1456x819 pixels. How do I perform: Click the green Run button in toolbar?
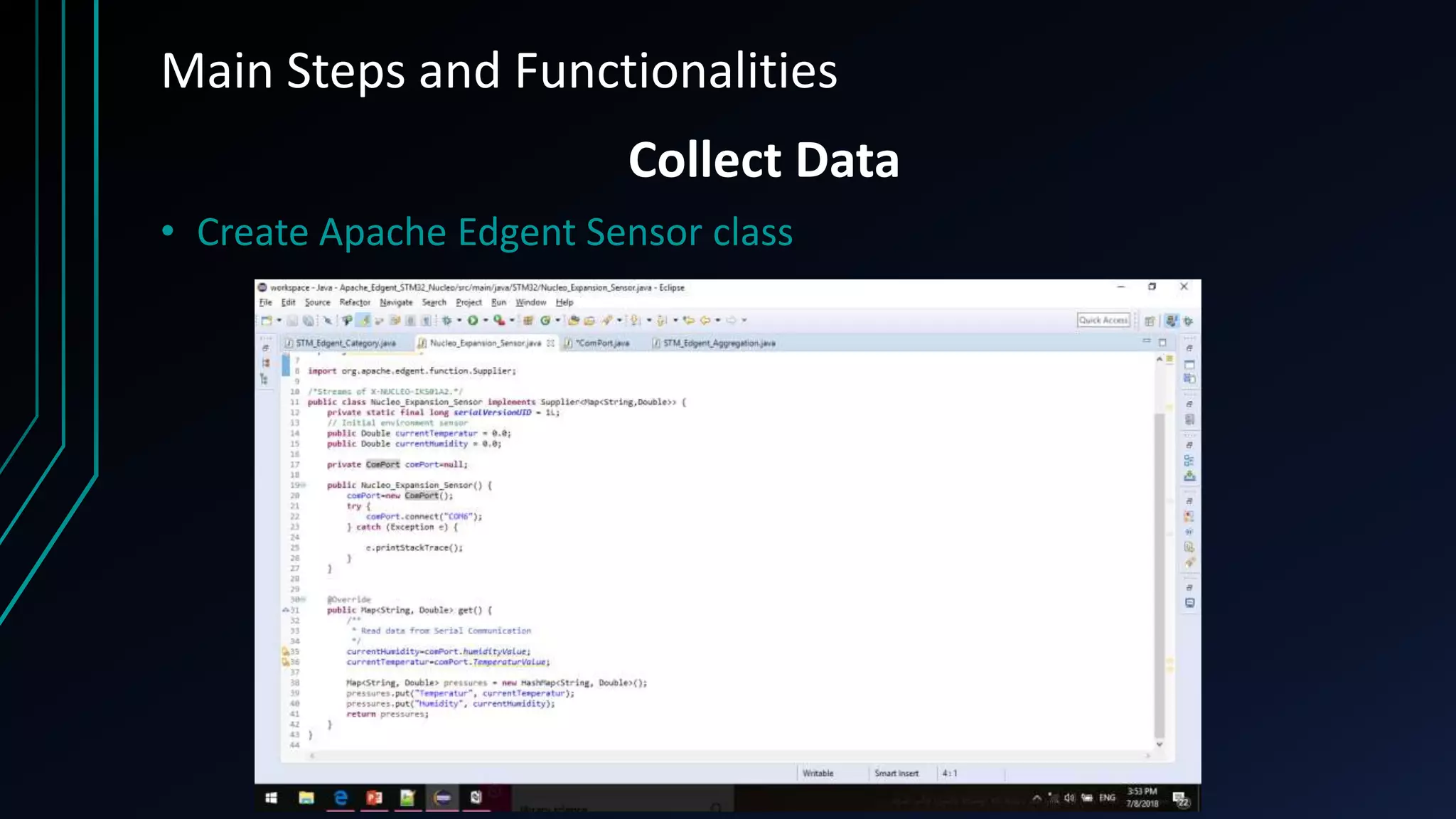click(473, 321)
